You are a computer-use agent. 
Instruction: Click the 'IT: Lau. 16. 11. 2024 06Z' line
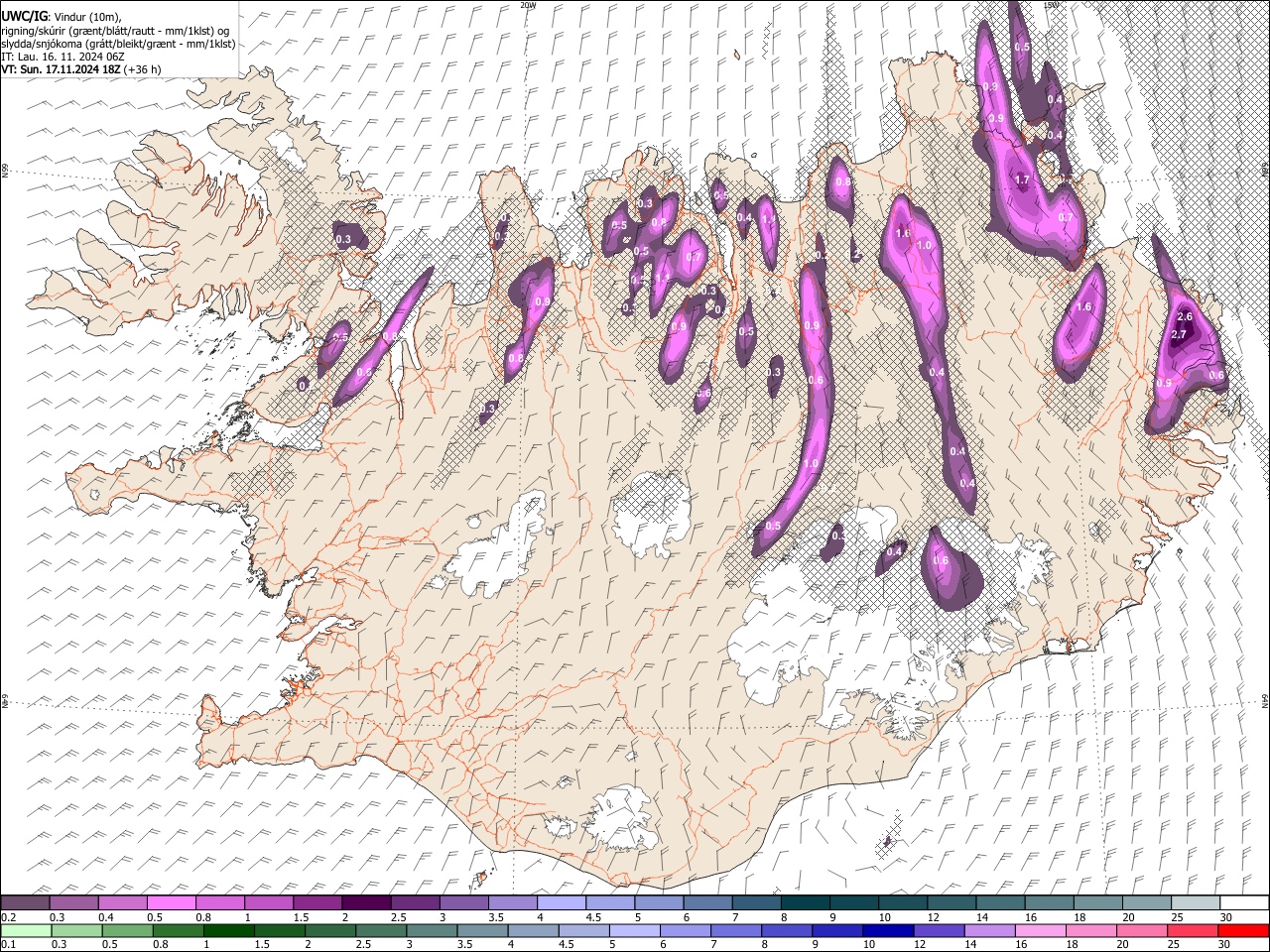63,57
